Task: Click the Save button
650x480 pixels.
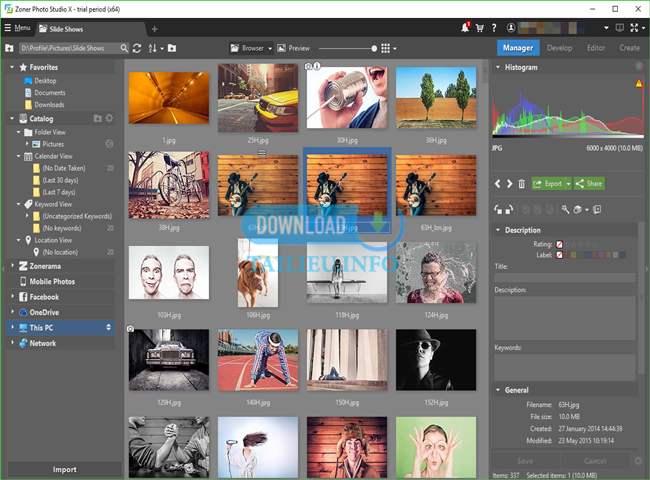Action: click(525, 461)
